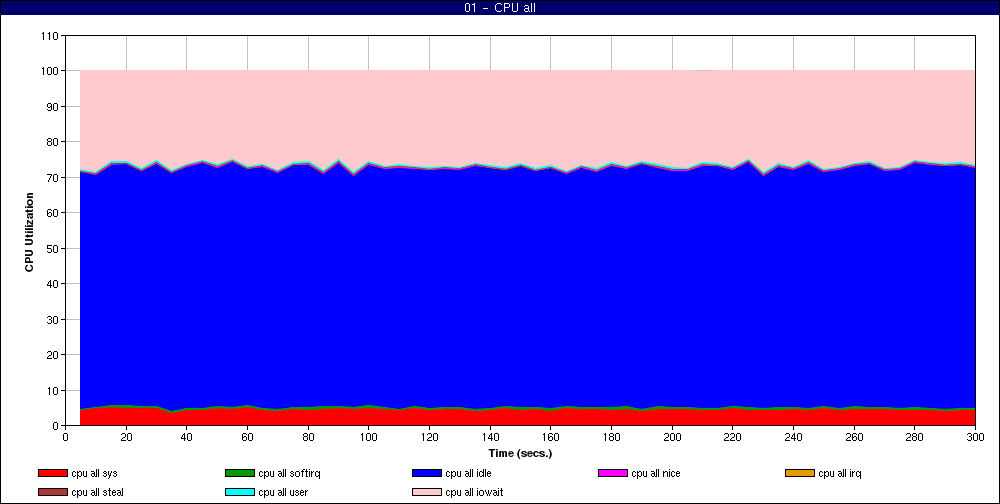
Task: Click the cyan 'cpu all user' legend swatch
Action: click(240, 492)
